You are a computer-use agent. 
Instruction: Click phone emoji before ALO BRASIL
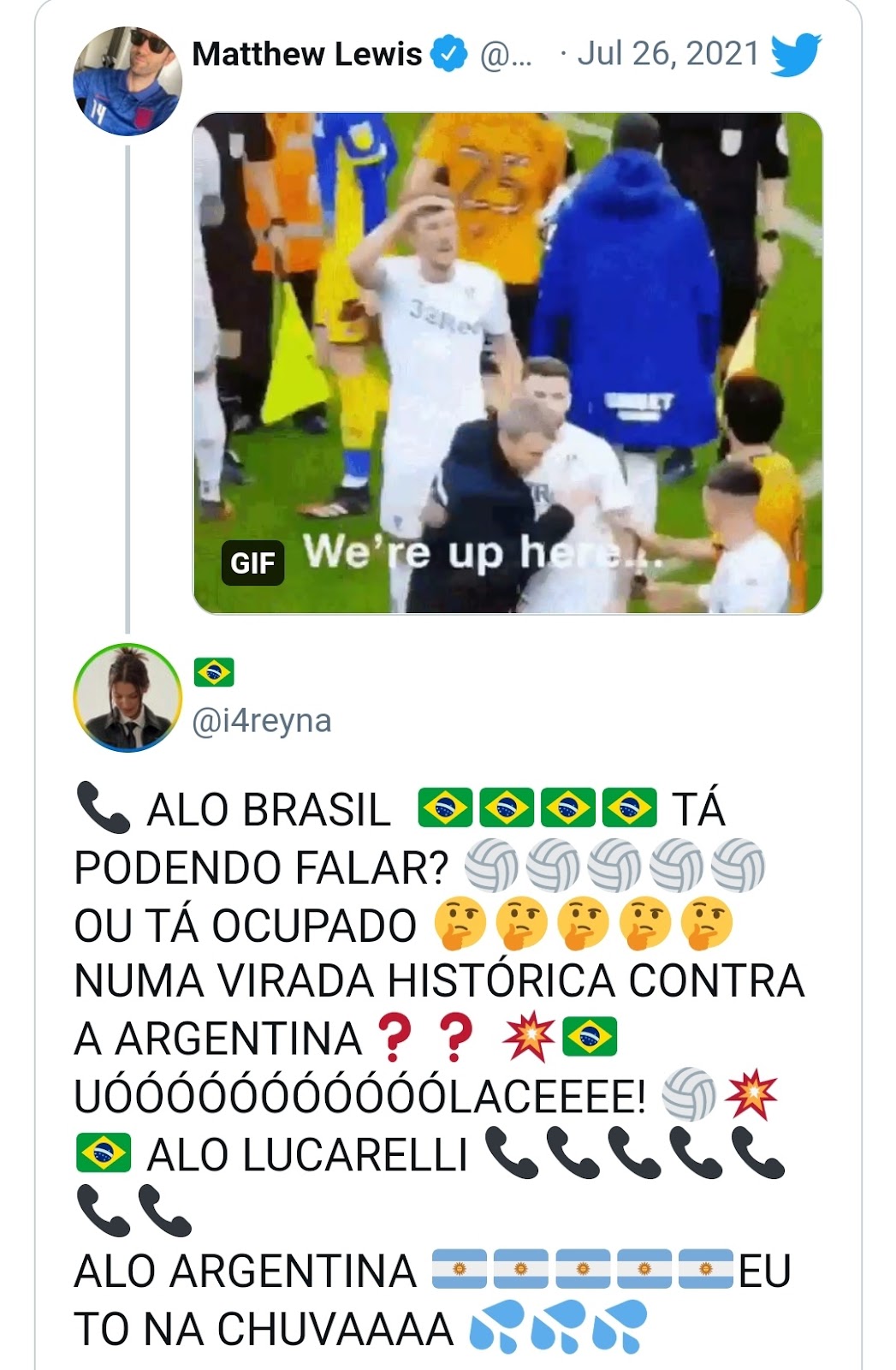click(103, 808)
